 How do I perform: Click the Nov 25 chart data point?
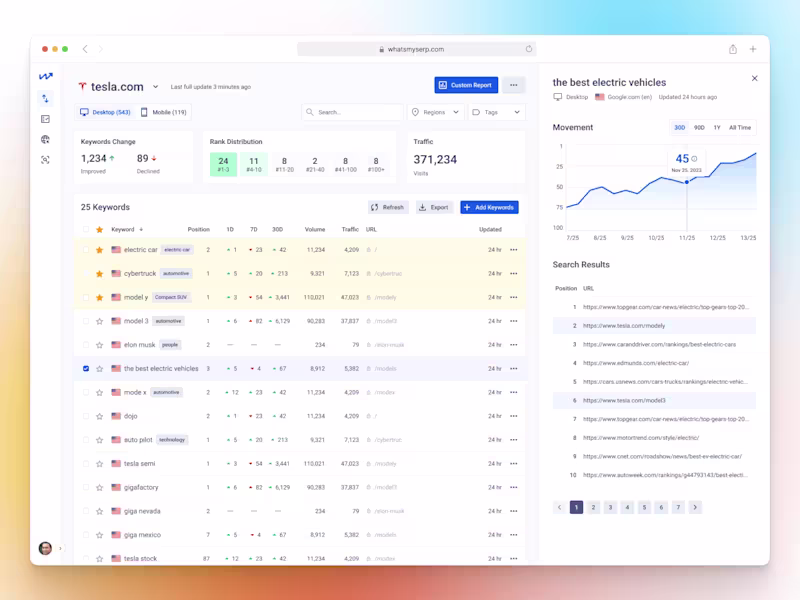tap(687, 182)
